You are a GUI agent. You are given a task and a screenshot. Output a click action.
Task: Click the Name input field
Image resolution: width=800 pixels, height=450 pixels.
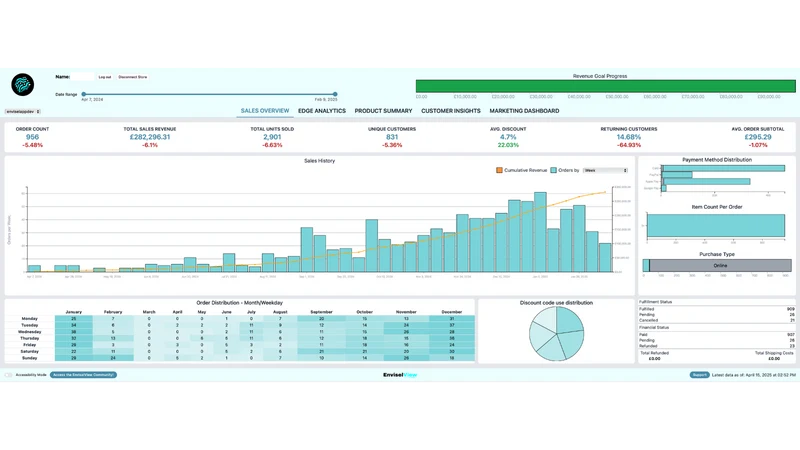tap(83, 77)
